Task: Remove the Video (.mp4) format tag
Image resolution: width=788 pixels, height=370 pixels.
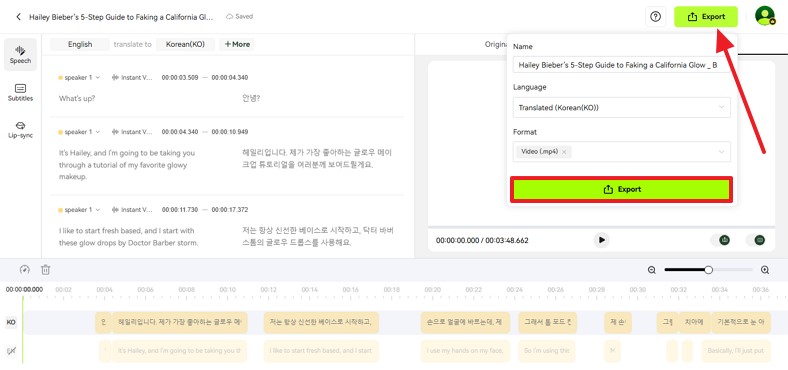Action: (564, 151)
